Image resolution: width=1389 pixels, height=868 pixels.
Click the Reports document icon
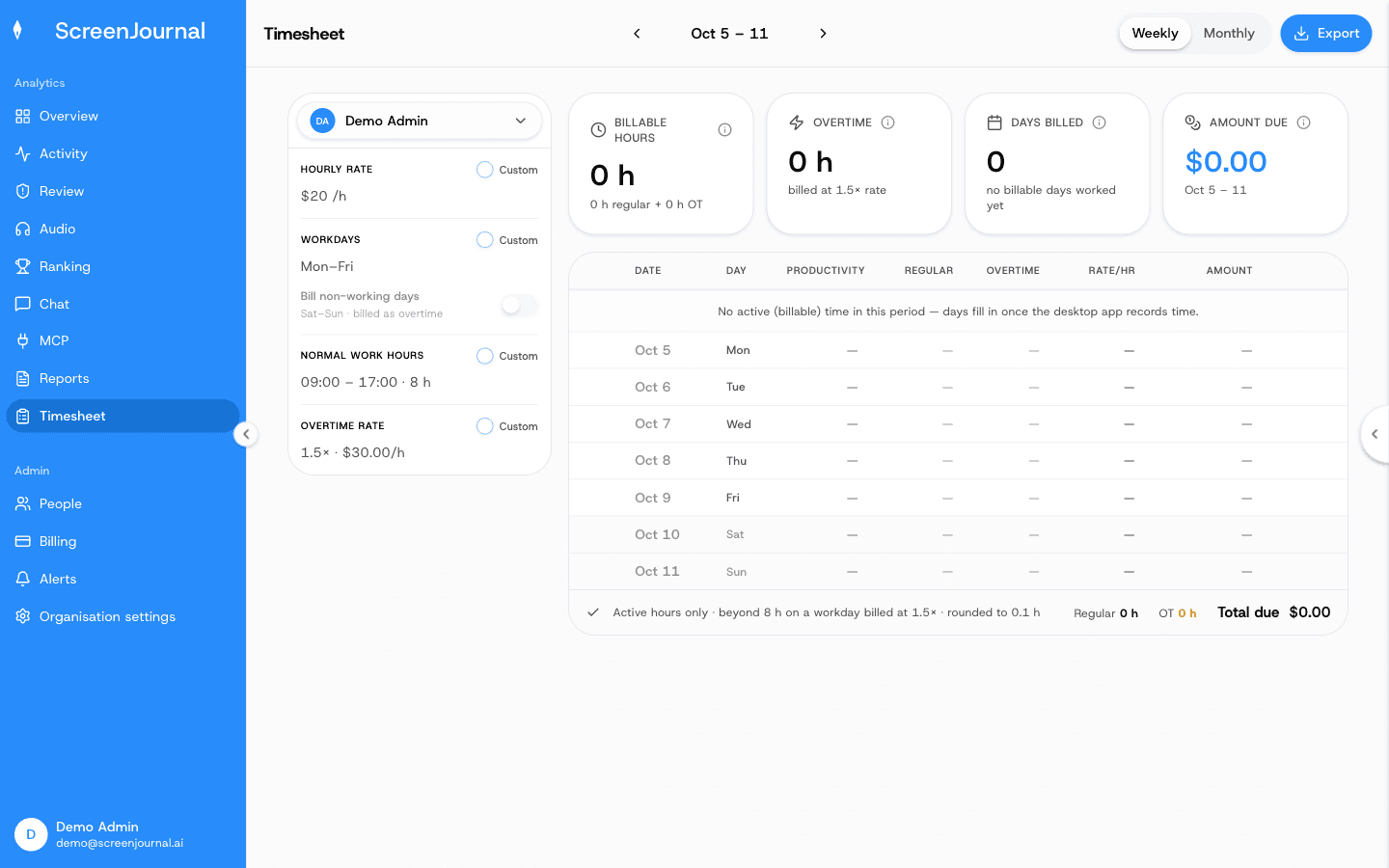[x=23, y=378]
